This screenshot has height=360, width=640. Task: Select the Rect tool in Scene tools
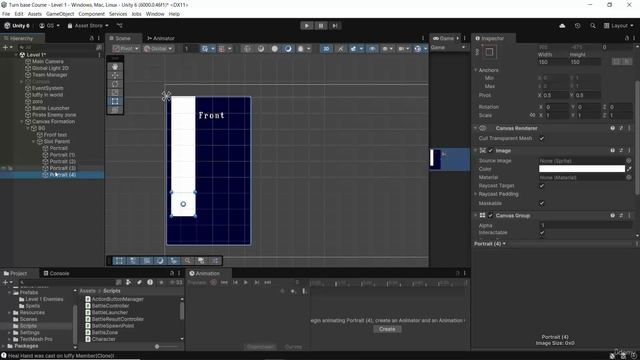click(115, 101)
